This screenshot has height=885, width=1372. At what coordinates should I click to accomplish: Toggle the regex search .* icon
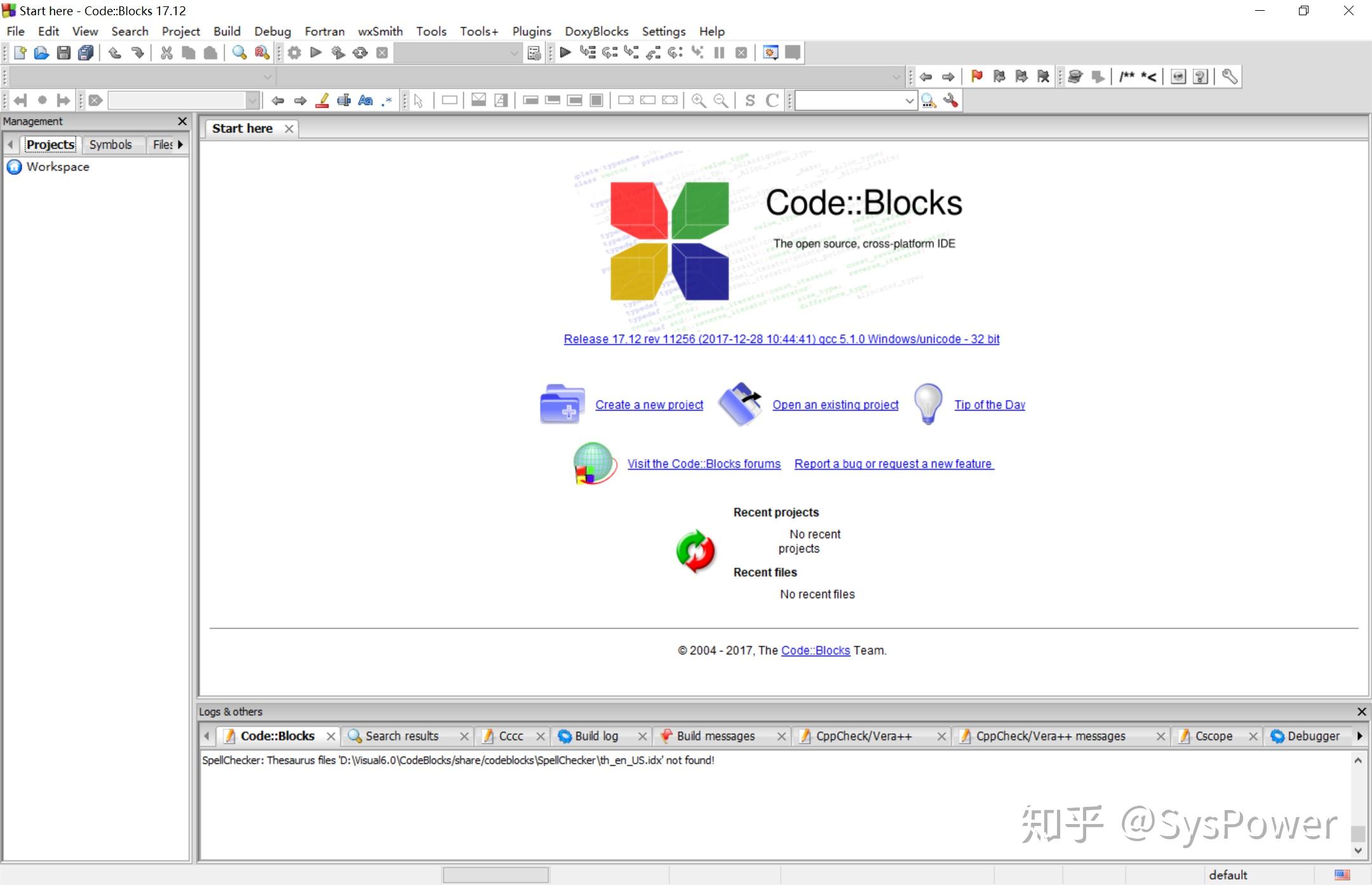tap(387, 100)
